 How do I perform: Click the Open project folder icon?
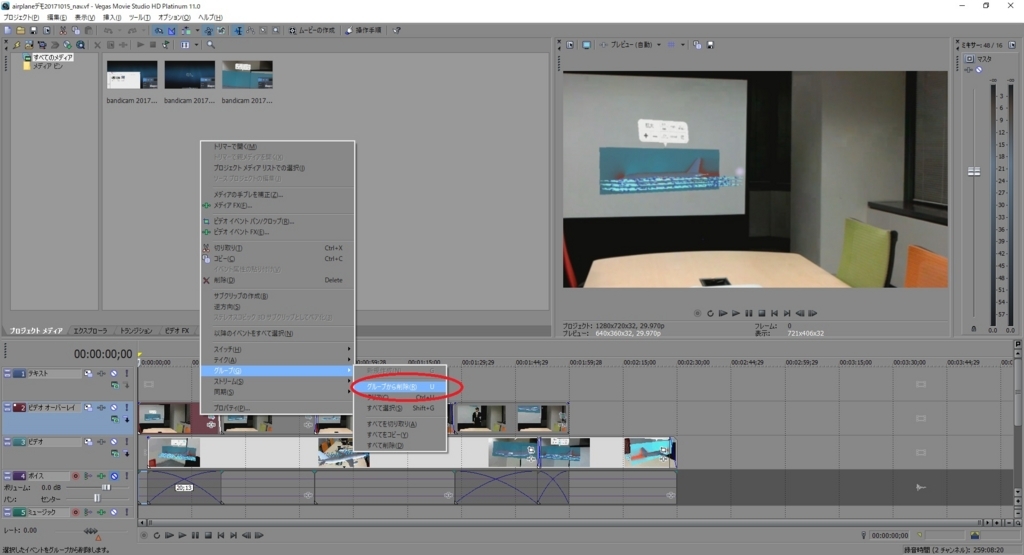[21, 30]
